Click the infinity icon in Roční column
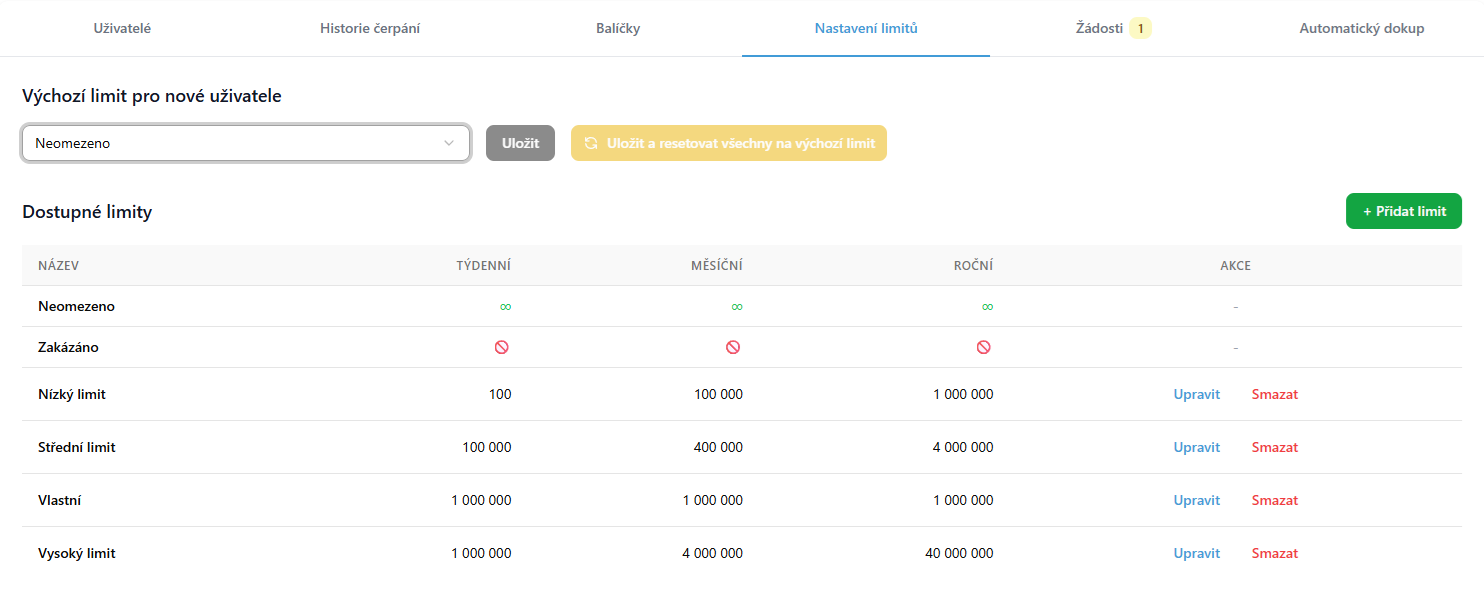This screenshot has height=592, width=1484. tap(987, 307)
